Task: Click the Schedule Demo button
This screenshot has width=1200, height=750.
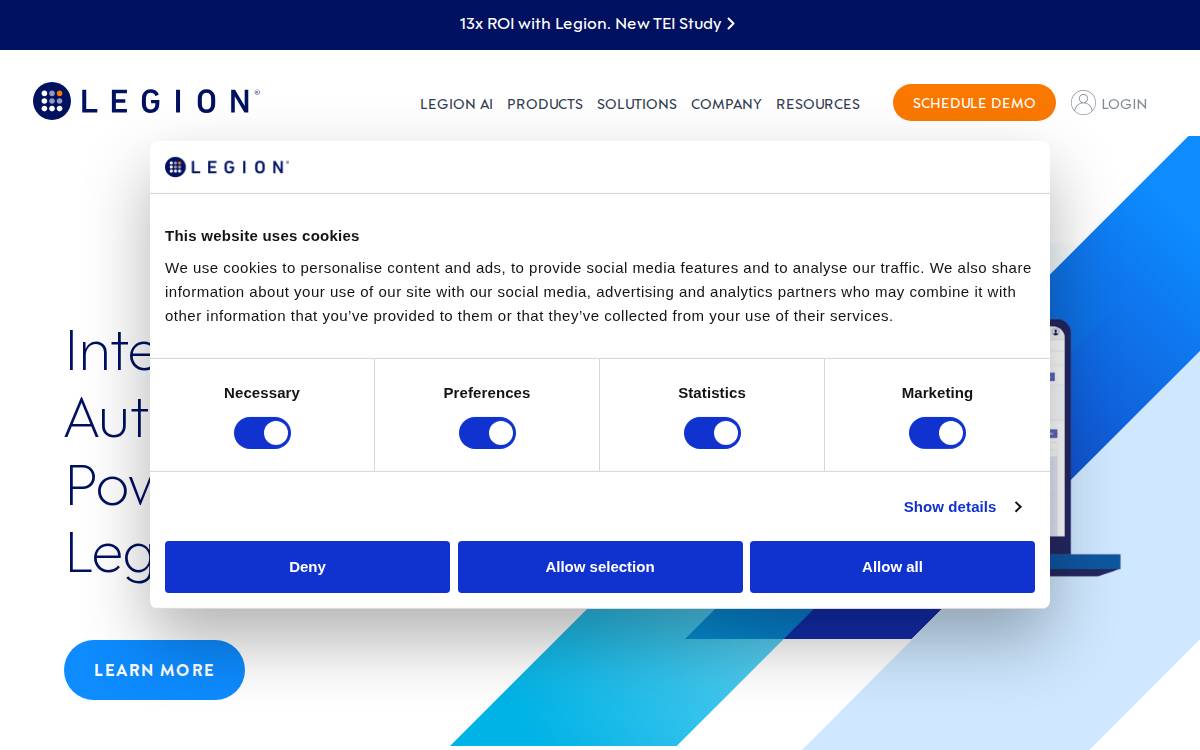Action: 974,103
